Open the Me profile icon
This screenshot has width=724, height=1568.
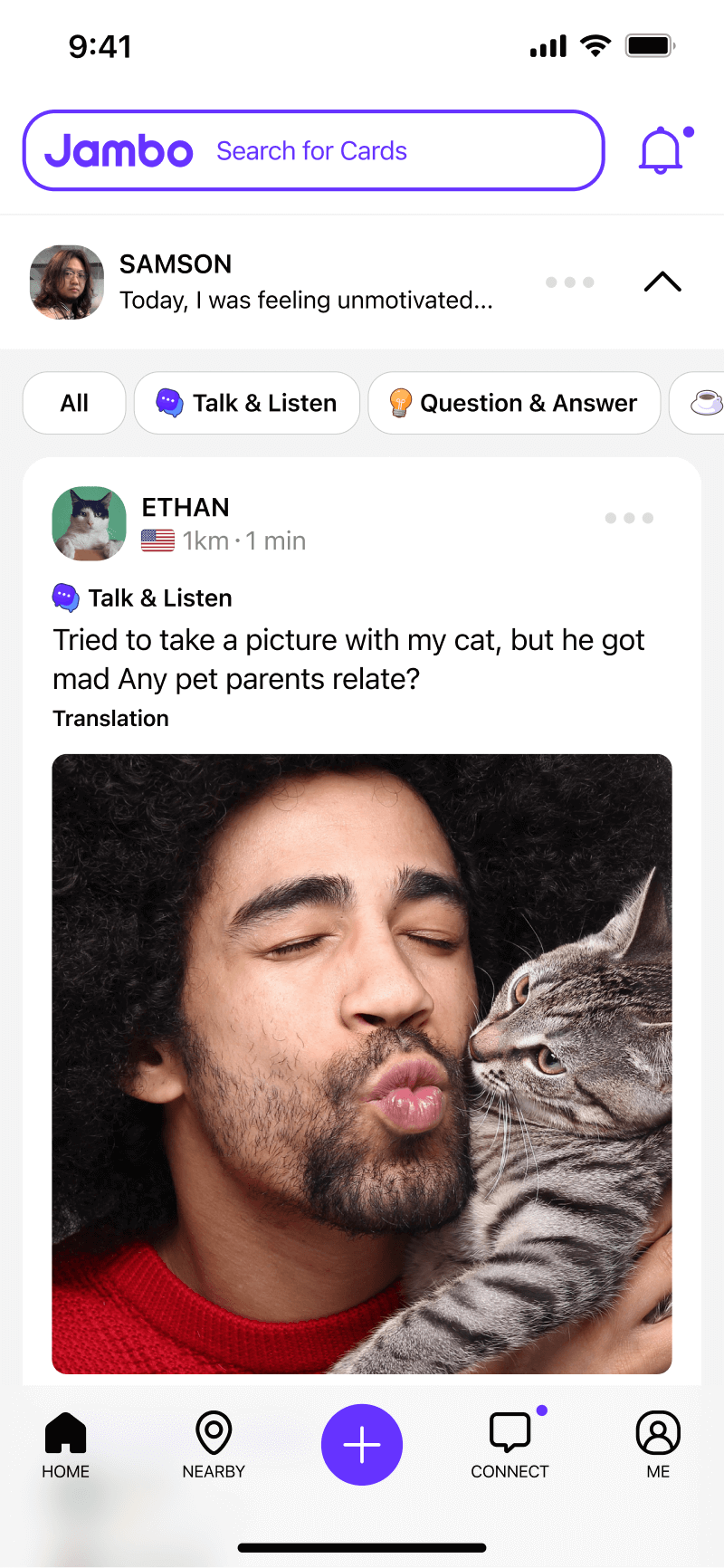658,1432
